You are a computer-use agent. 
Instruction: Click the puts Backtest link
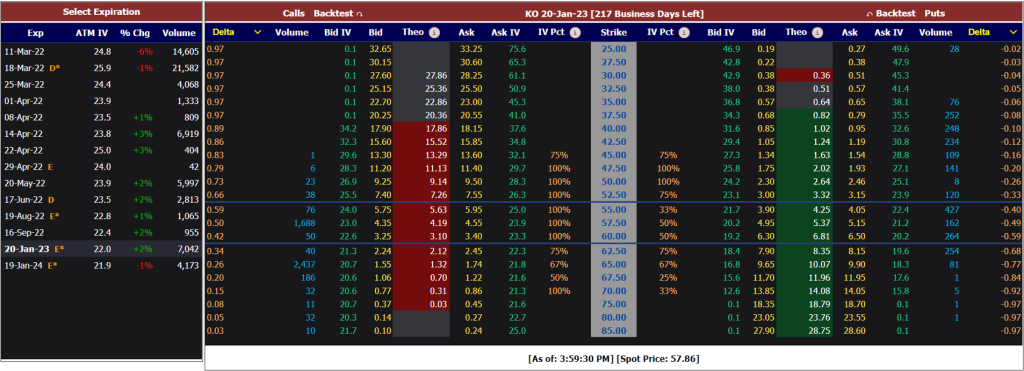pyautogui.click(x=896, y=13)
